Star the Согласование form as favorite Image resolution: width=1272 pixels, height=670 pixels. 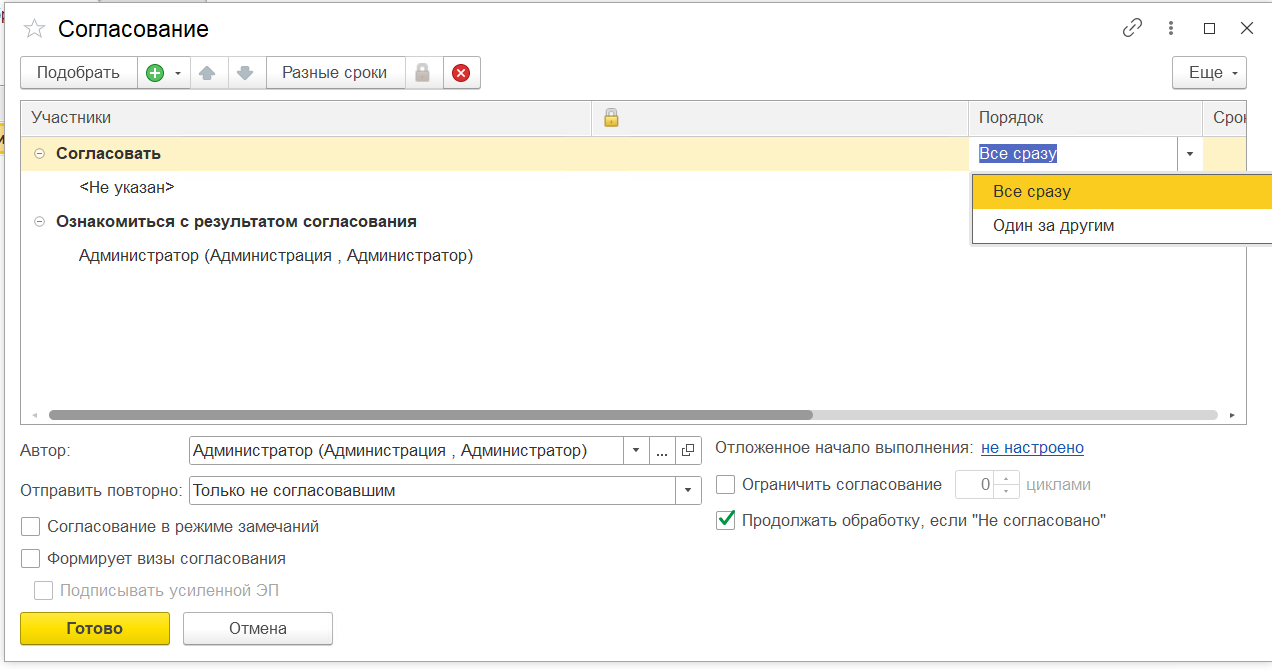(x=35, y=29)
